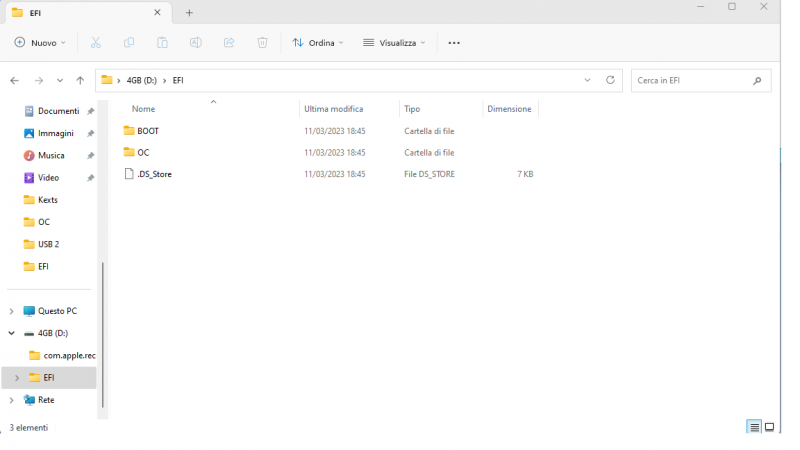Viewport: 800px width, 450px height.
Task: Click the Cut scissors icon
Action: tap(96, 43)
